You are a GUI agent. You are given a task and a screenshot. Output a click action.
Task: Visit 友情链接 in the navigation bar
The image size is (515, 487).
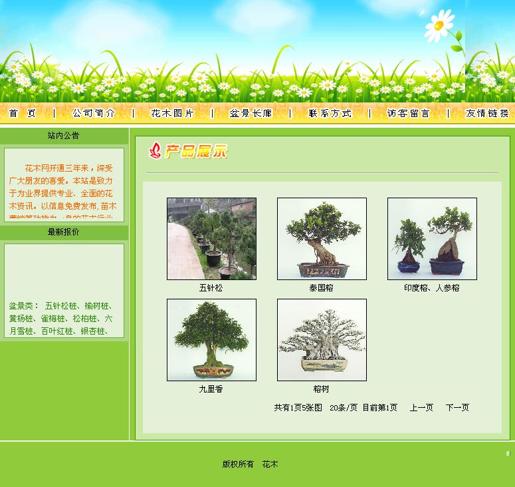tap(487, 113)
